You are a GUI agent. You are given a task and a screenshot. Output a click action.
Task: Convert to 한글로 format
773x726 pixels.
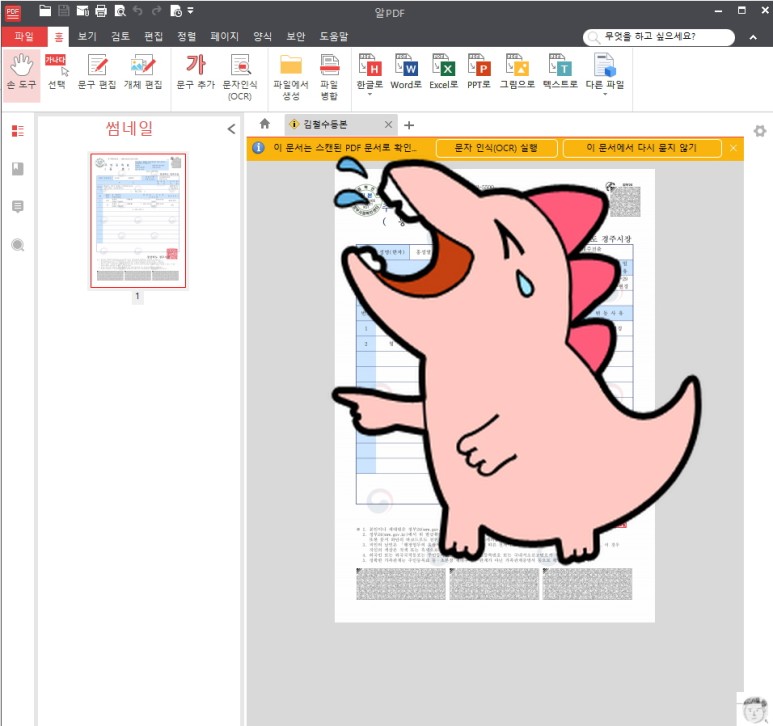pos(370,72)
